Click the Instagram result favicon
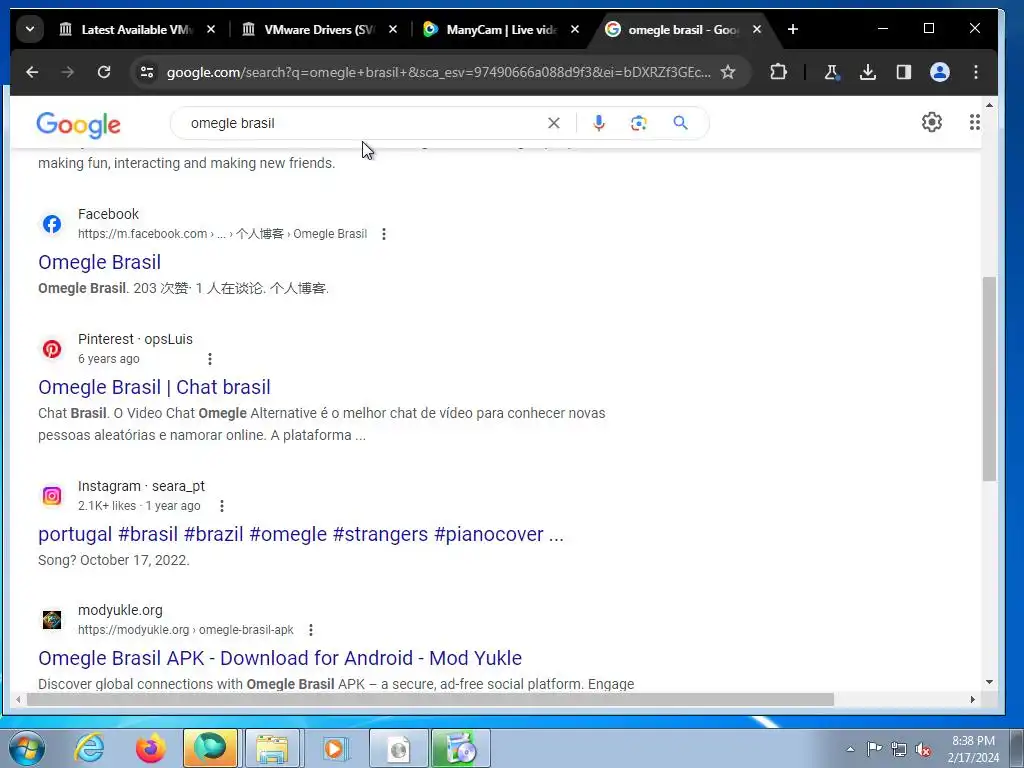The image size is (1024, 768). (52, 496)
